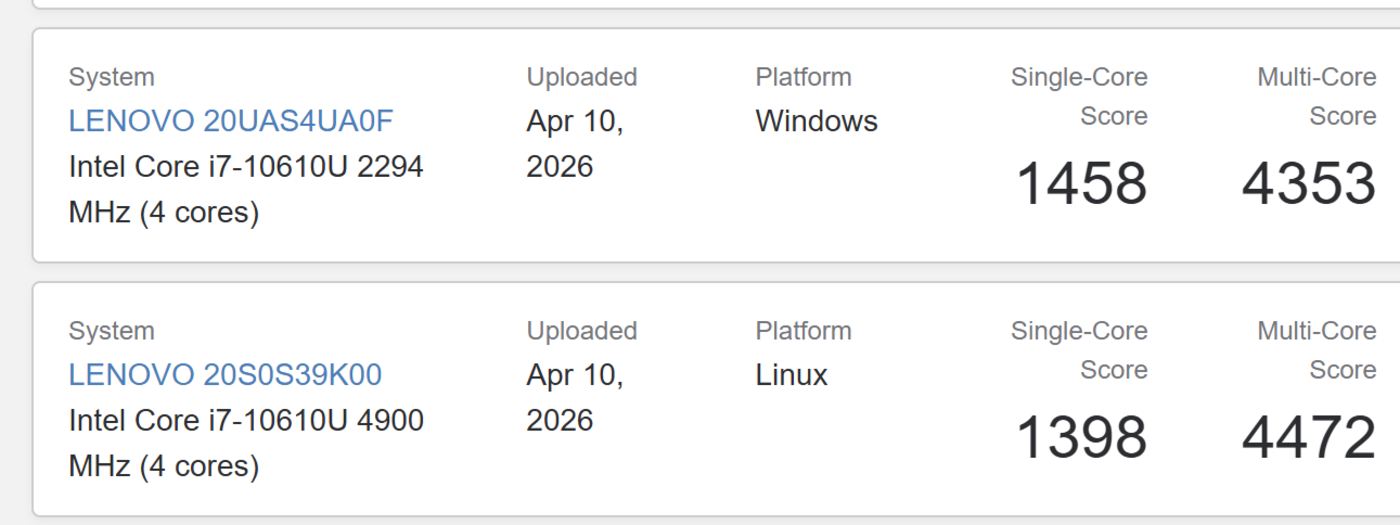Click the System label above LENOVO 20UAS4UA0F
The width and height of the screenshot is (1400, 525).
[111, 77]
